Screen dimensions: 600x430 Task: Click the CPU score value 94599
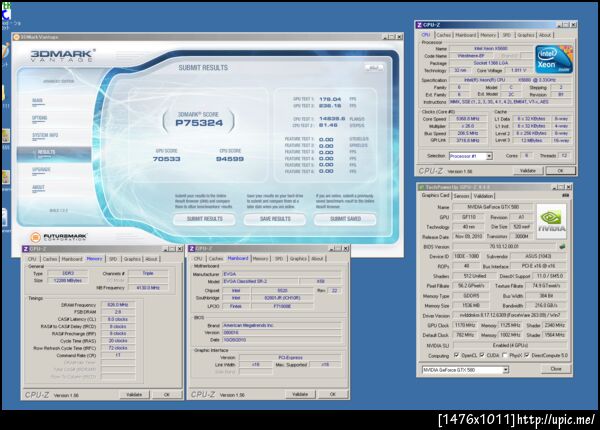(230, 159)
